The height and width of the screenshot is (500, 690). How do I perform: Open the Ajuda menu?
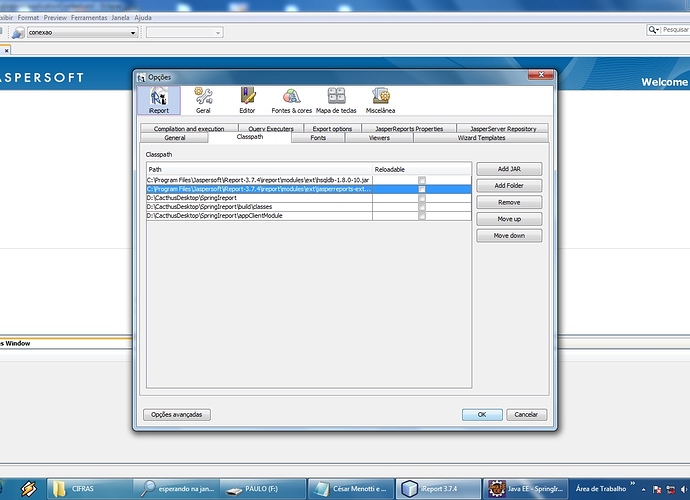[x=143, y=18]
